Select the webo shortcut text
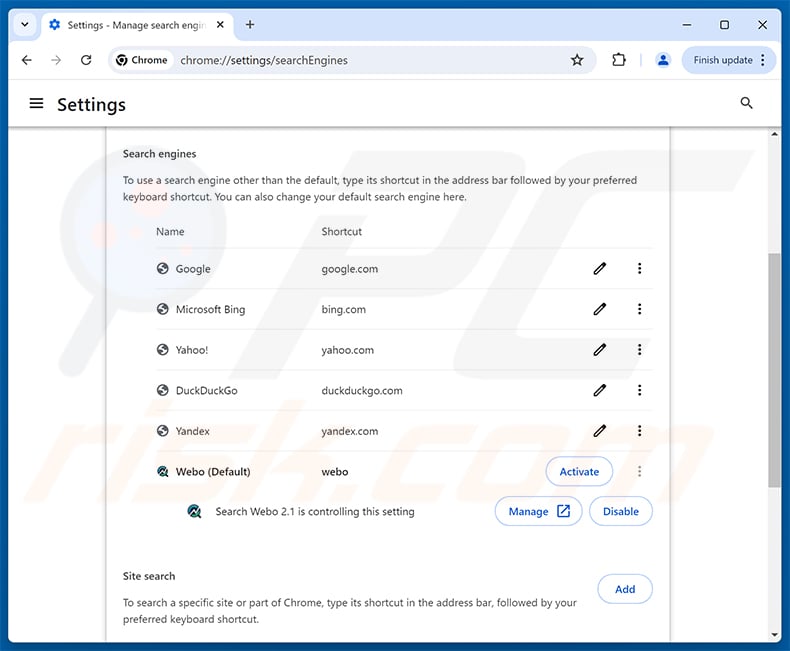790x651 pixels. pyautogui.click(x=335, y=472)
